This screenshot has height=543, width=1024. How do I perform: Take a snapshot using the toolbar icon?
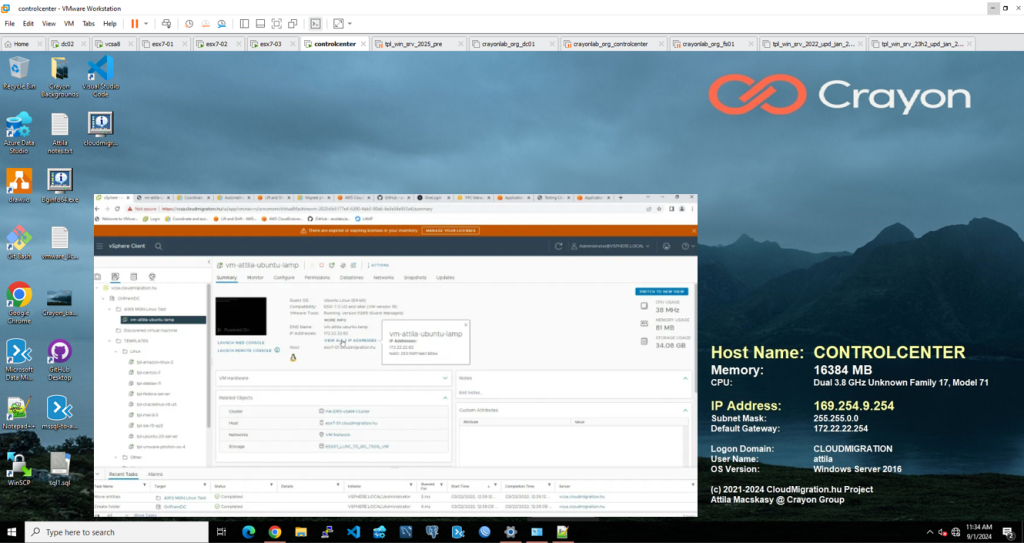click(190, 23)
